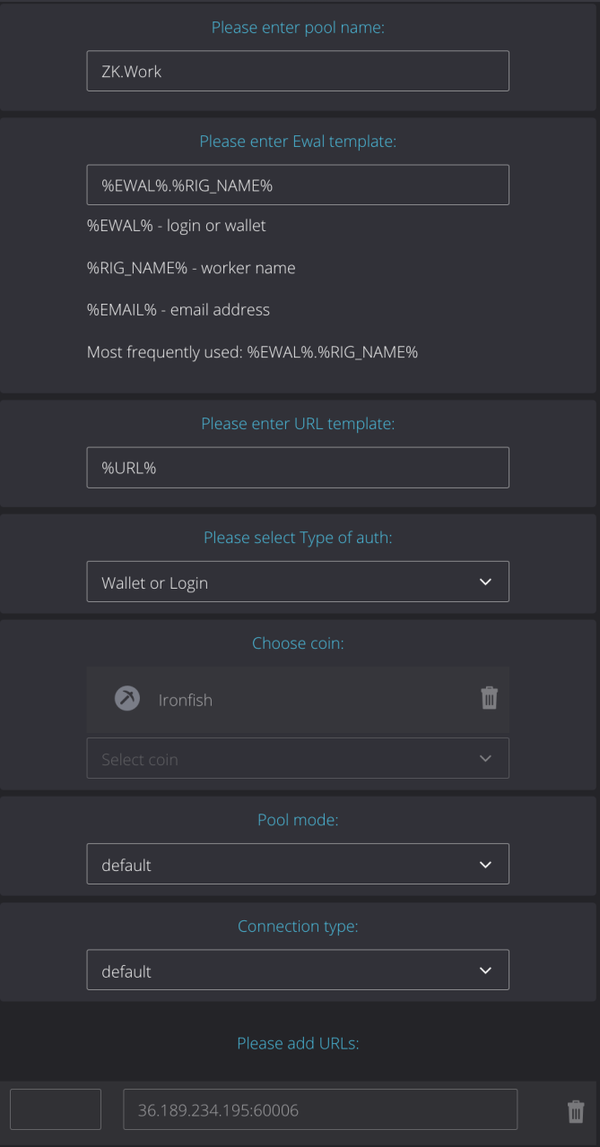Expand the Connection type 'default' dropdown

(297, 971)
